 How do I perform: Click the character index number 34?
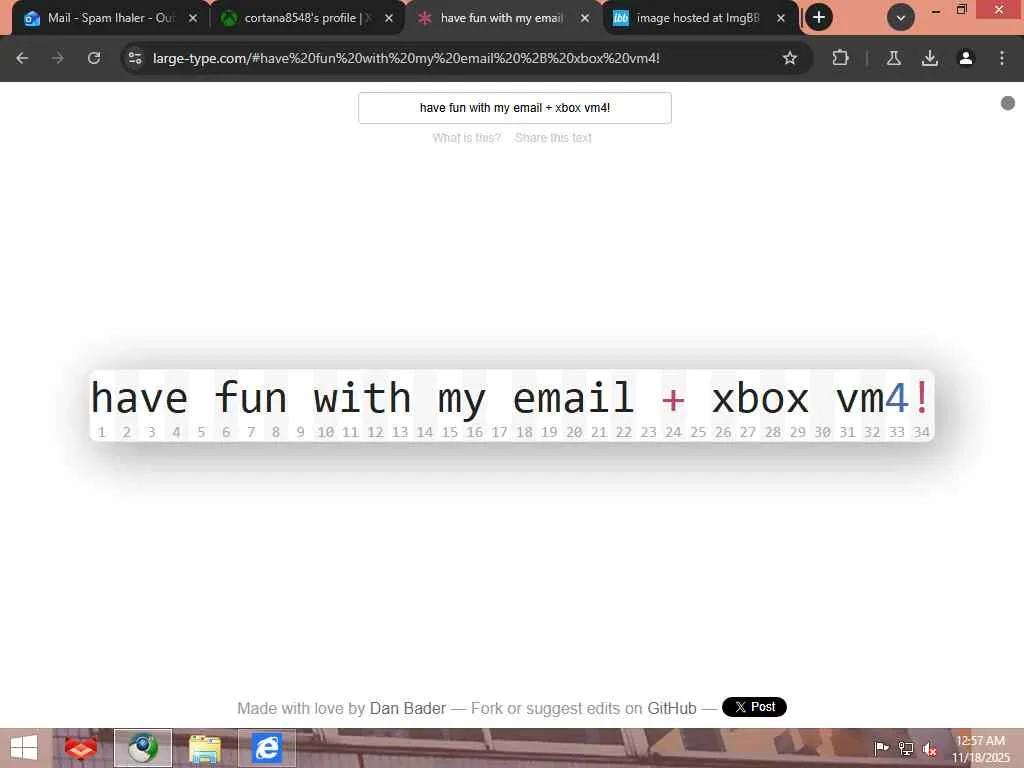click(x=921, y=432)
